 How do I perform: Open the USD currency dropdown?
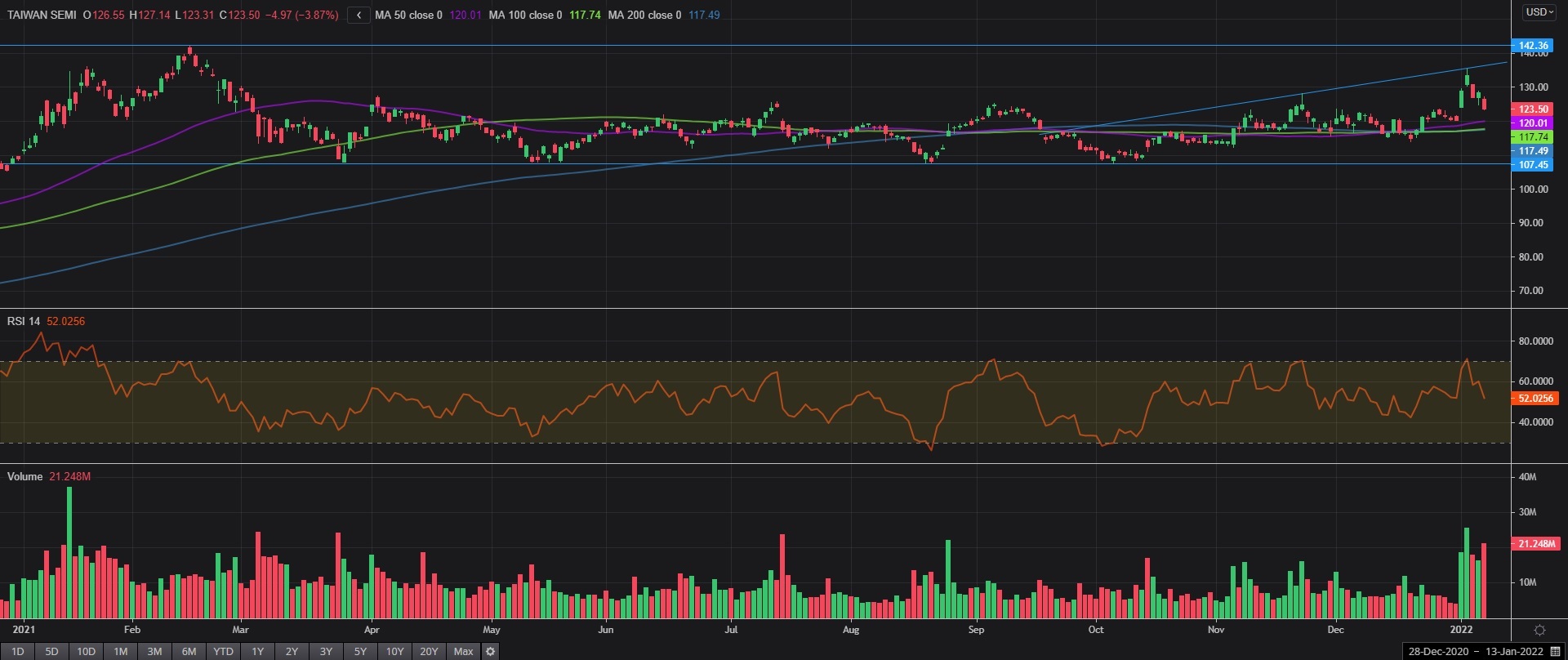click(1539, 12)
